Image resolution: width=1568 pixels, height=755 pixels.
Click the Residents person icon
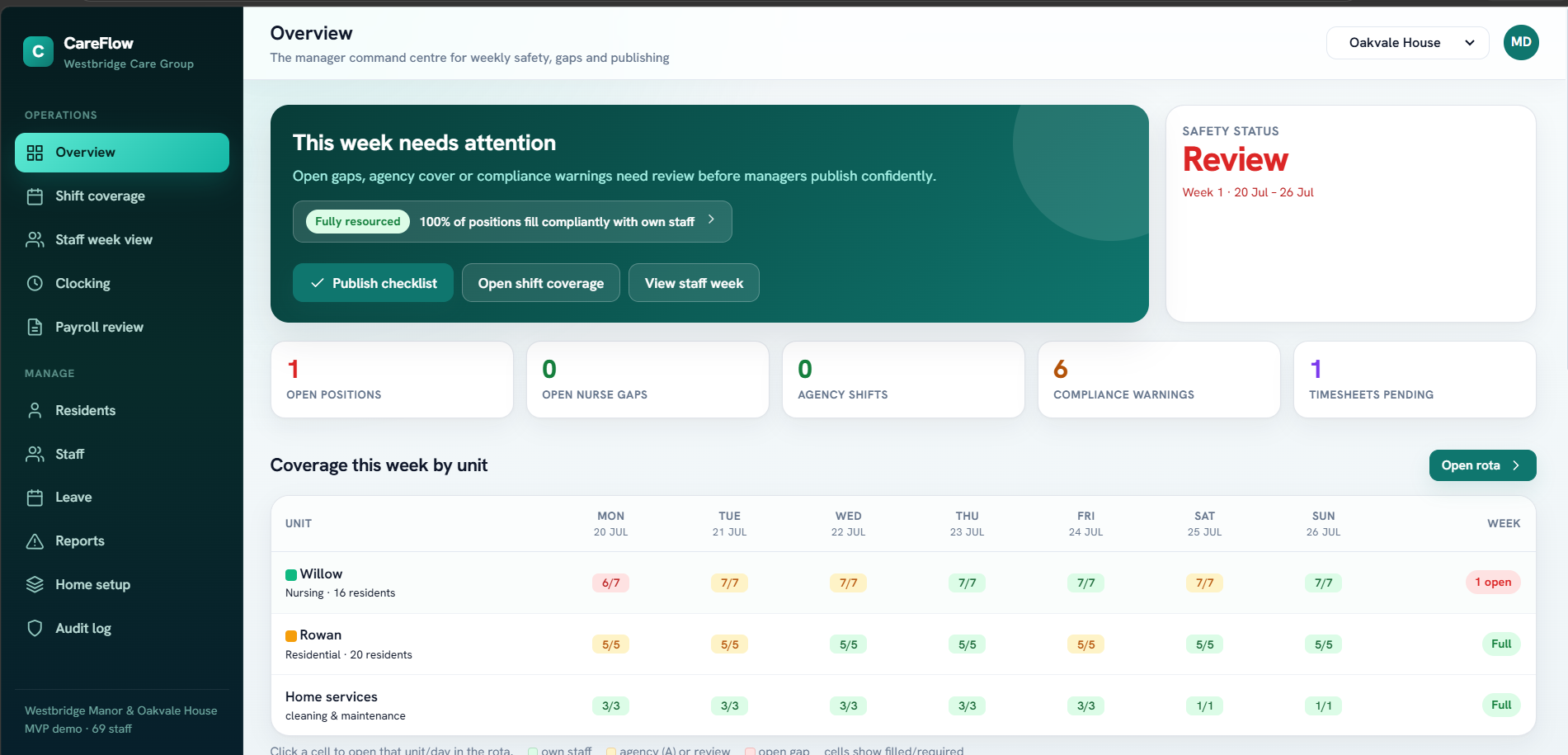point(35,411)
